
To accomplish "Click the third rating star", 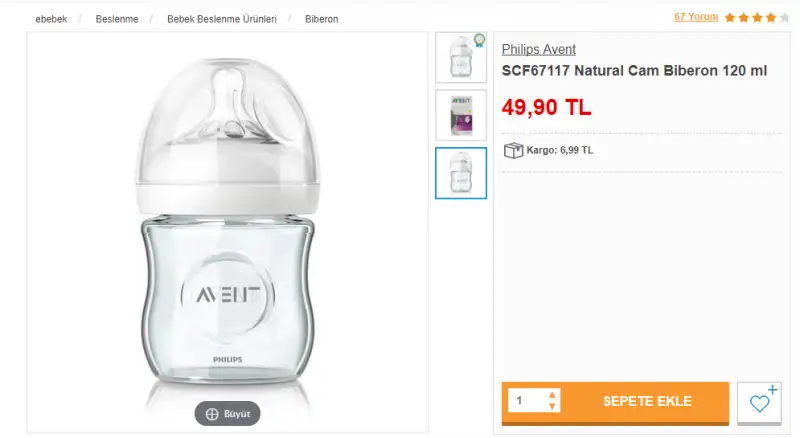I will pos(758,18).
